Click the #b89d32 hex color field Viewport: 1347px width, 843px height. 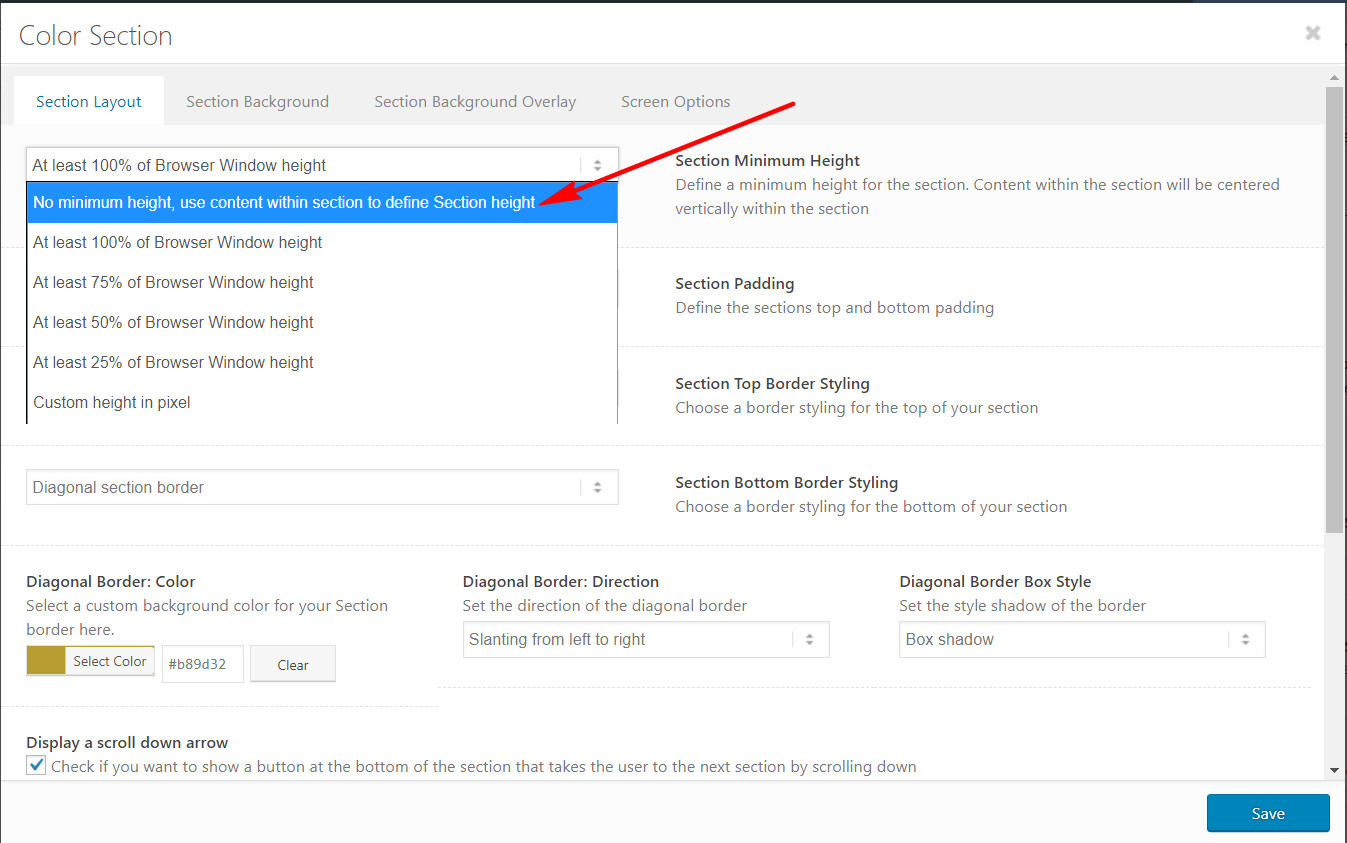point(203,664)
